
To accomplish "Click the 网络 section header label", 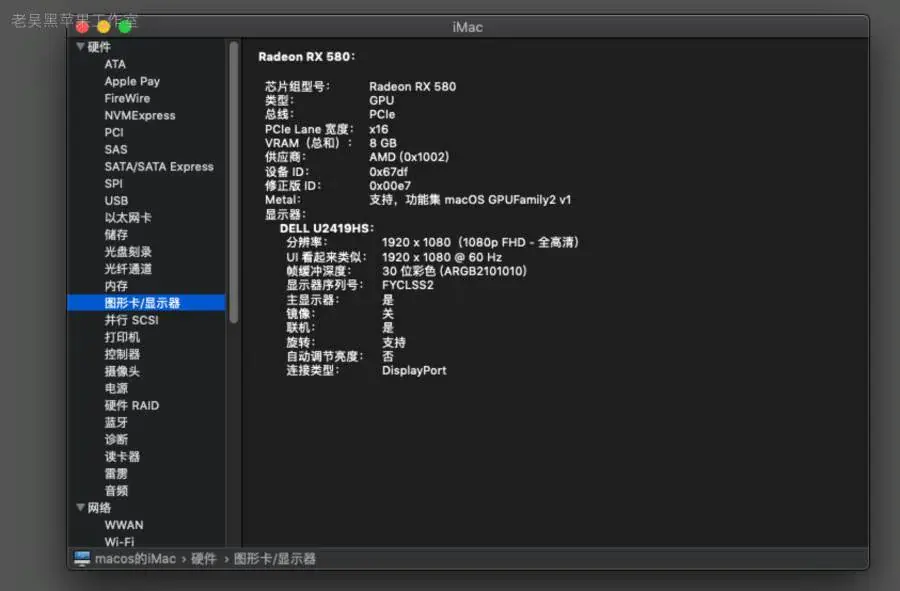I will pos(99,508).
